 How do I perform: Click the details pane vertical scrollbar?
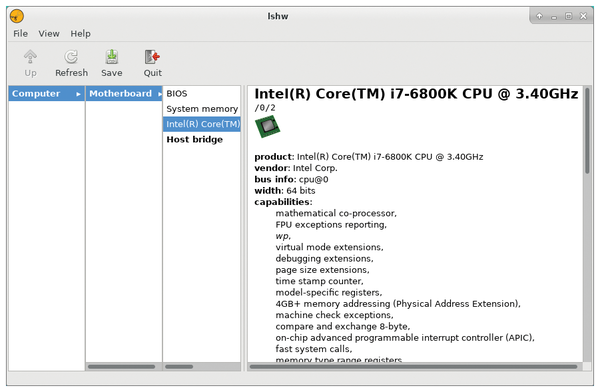[x=587, y=130]
